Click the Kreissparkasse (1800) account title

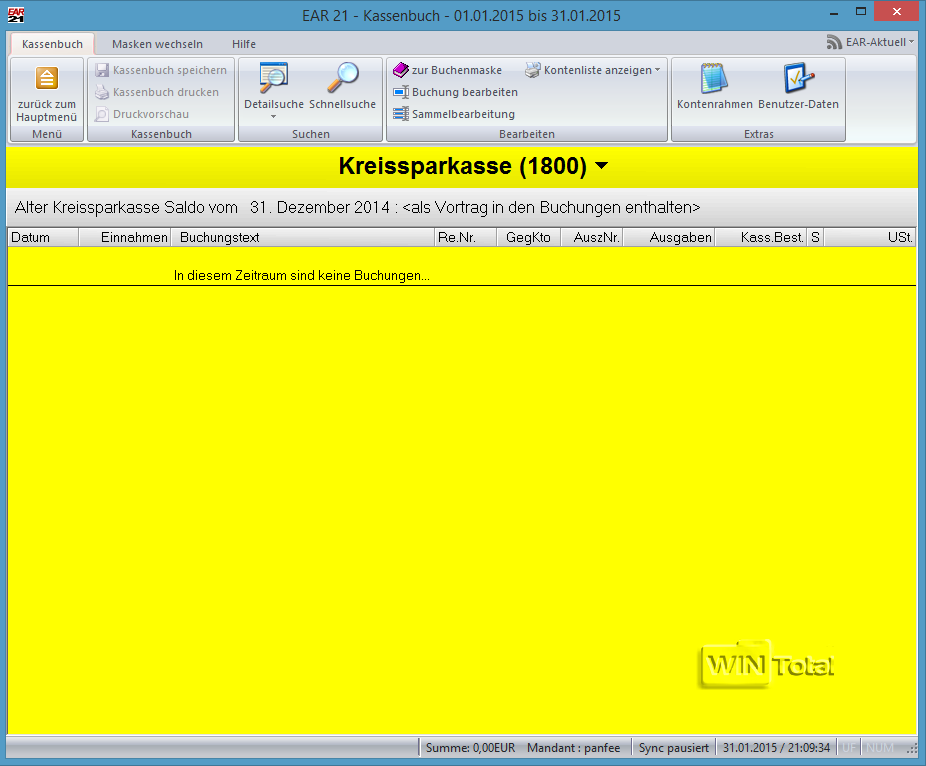tap(462, 166)
